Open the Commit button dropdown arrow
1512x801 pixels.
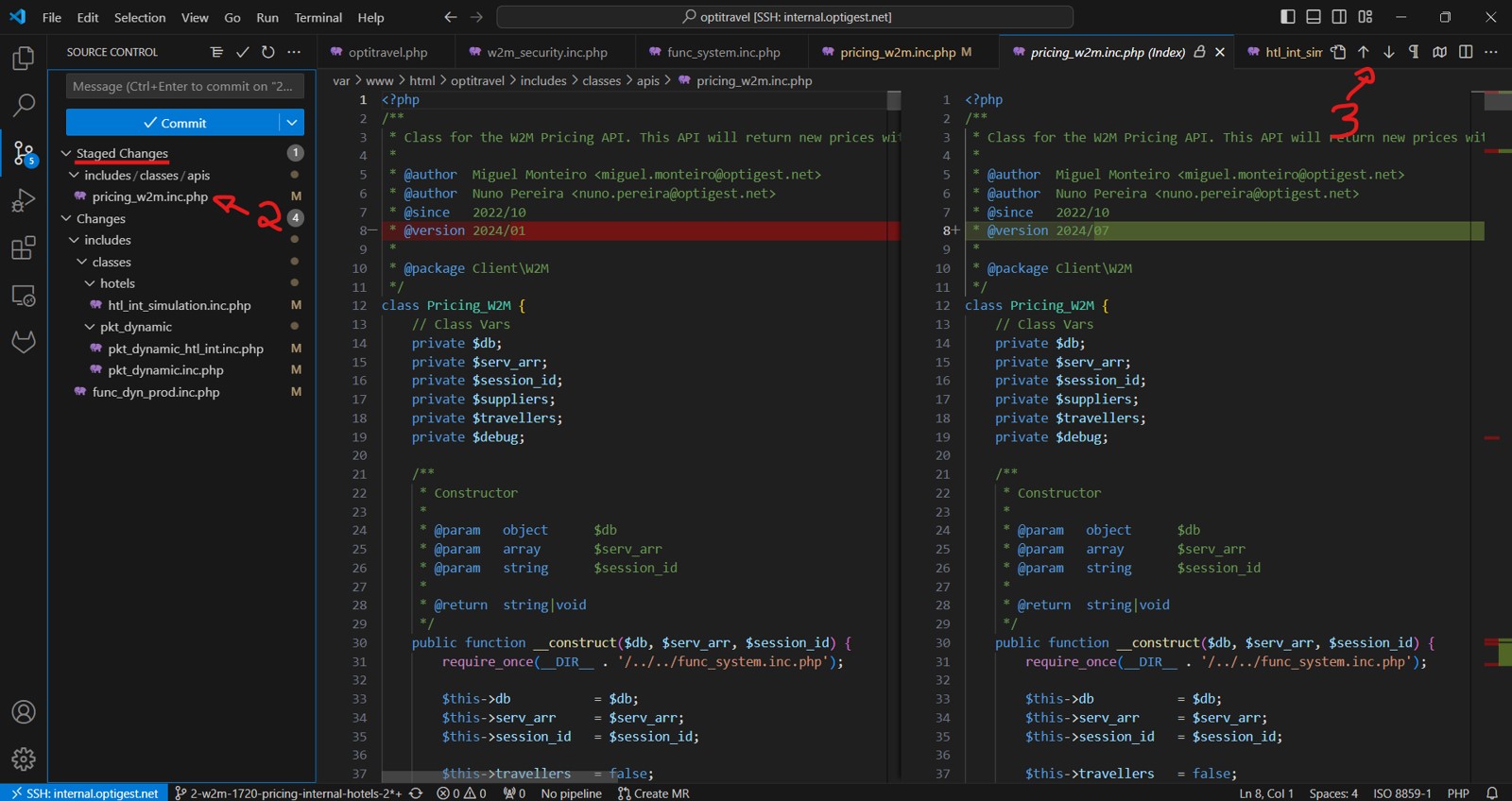tap(292, 123)
